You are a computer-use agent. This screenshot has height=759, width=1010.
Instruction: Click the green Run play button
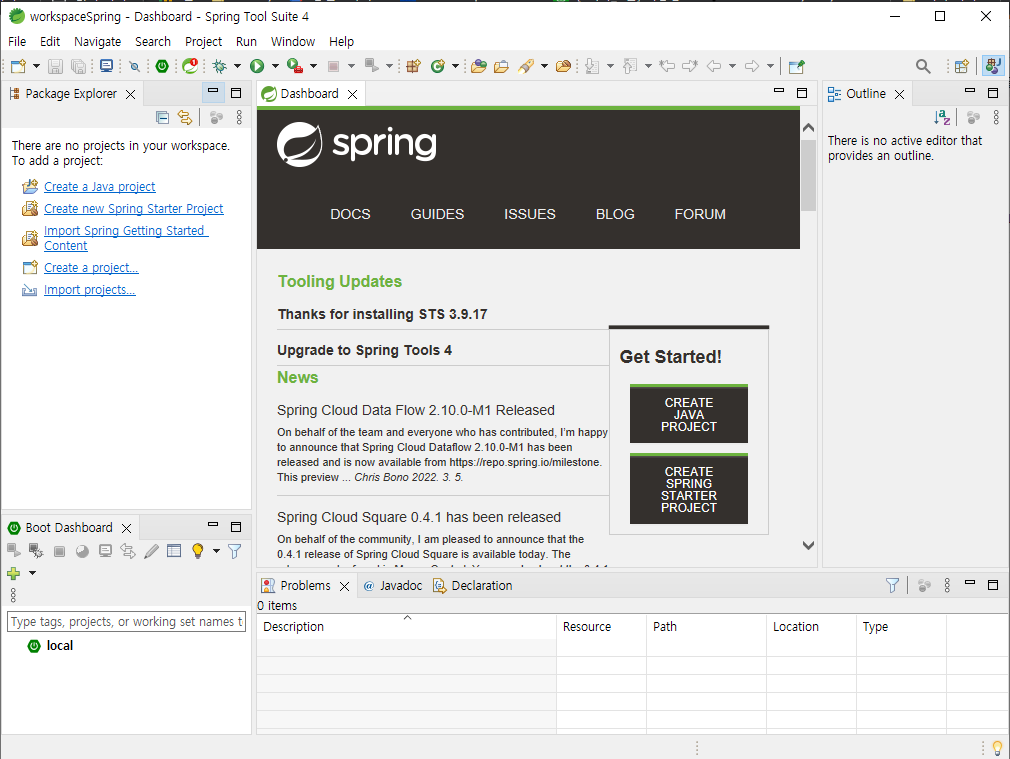(257, 66)
